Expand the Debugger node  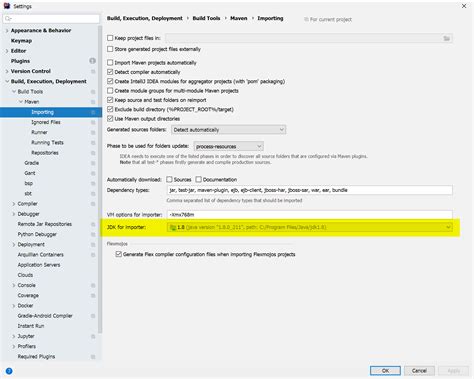coord(14,214)
